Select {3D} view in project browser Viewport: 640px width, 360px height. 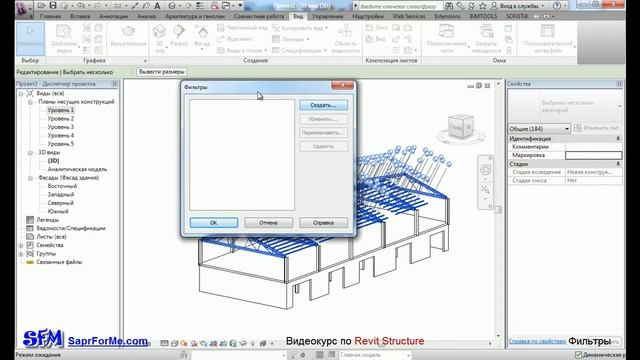pos(53,161)
